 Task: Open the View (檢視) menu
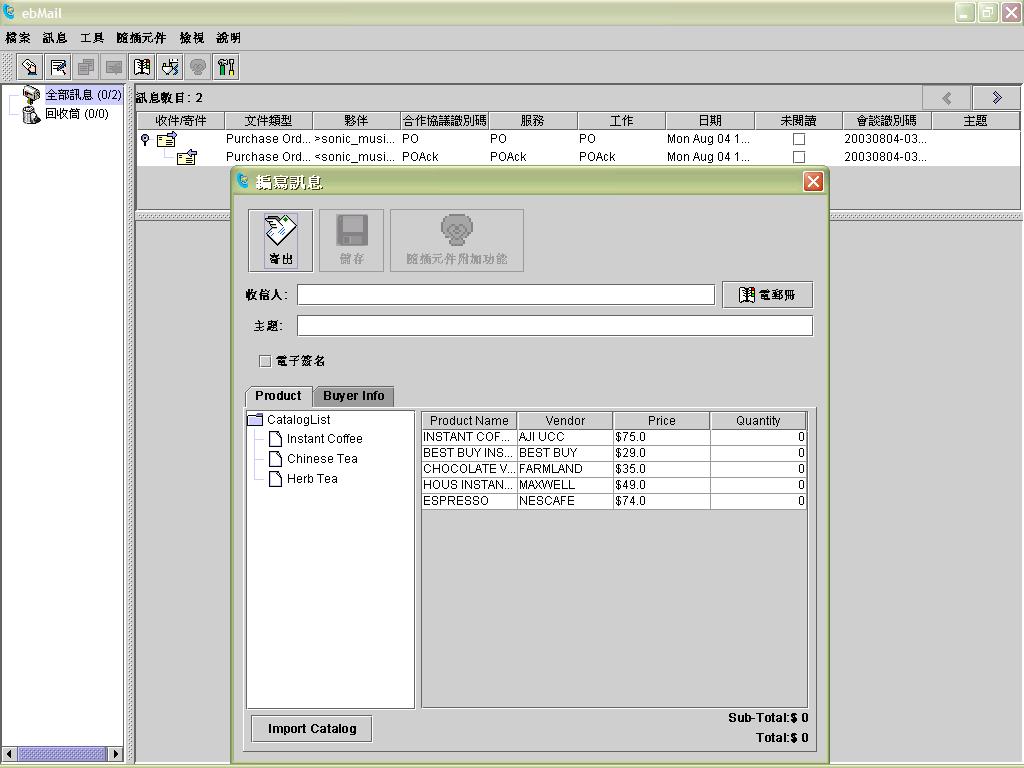(192, 38)
